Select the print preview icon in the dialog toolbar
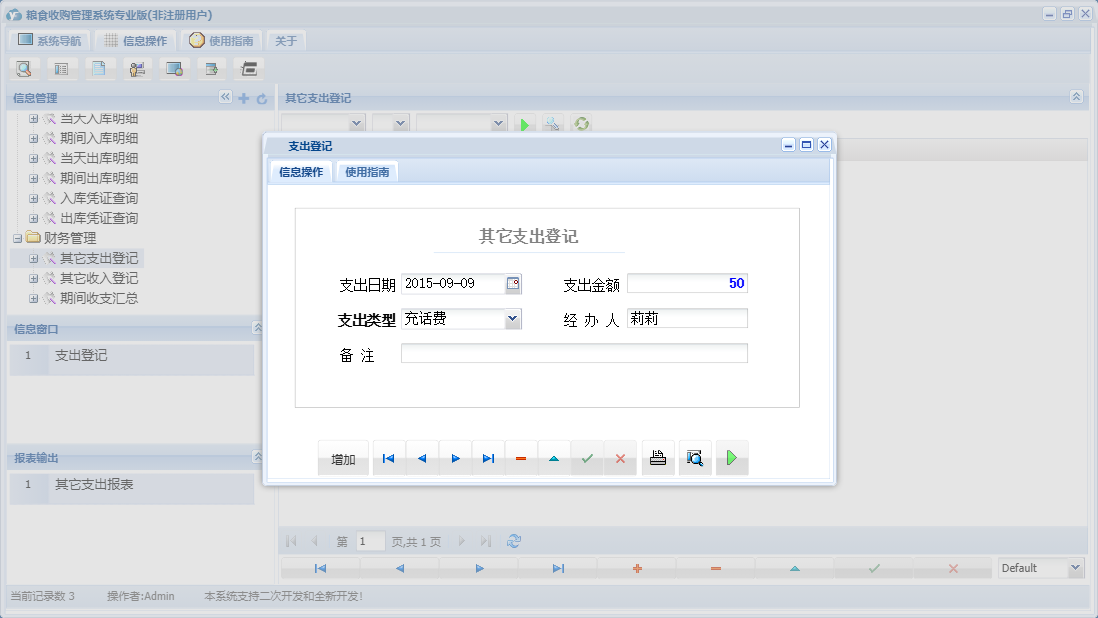The height and width of the screenshot is (618, 1098). point(694,458)
